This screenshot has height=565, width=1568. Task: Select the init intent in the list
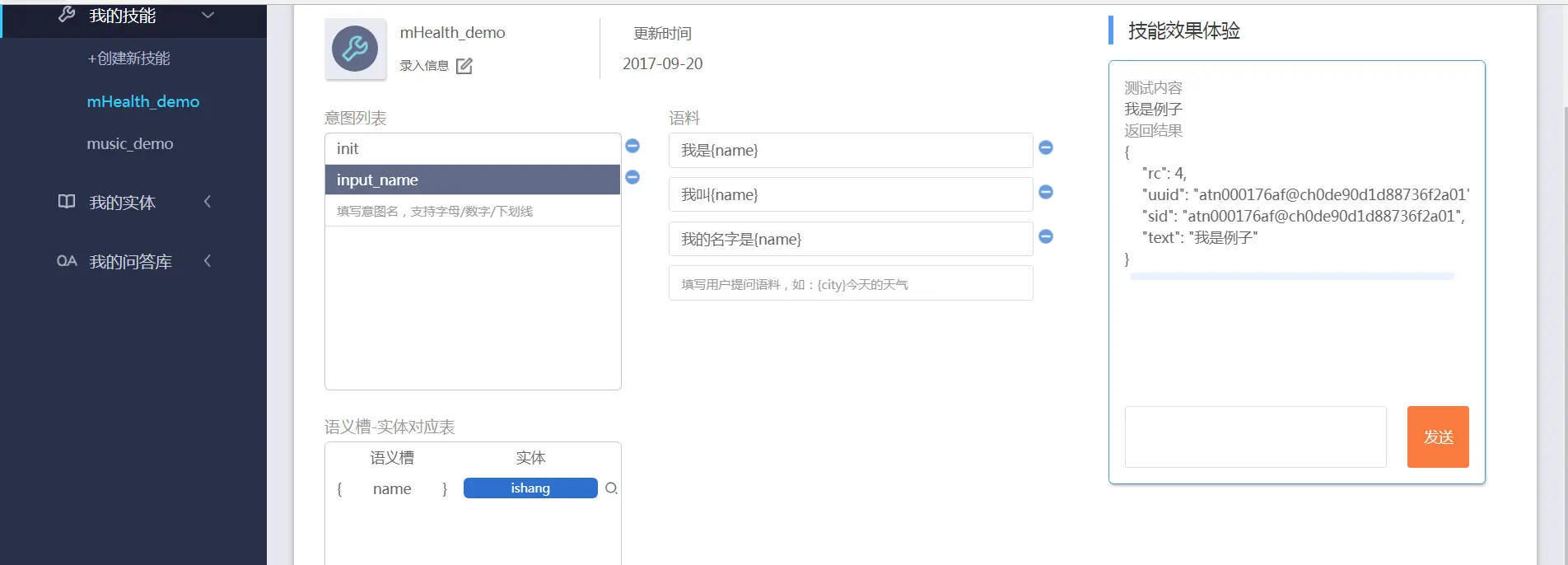(473, 149)
